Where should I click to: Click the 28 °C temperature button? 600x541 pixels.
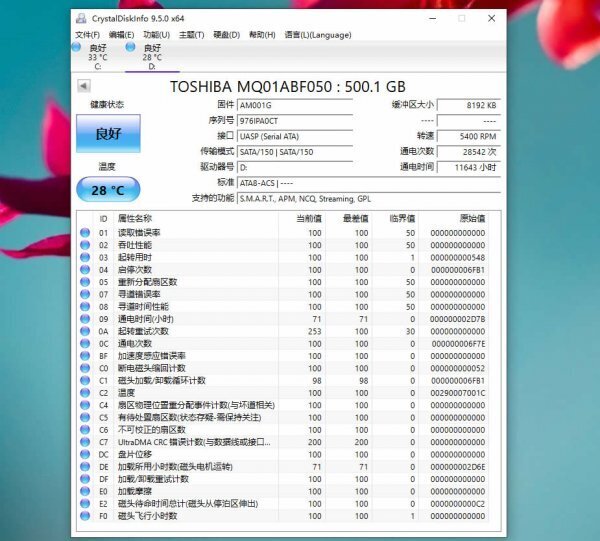click(x=108, y=189)
